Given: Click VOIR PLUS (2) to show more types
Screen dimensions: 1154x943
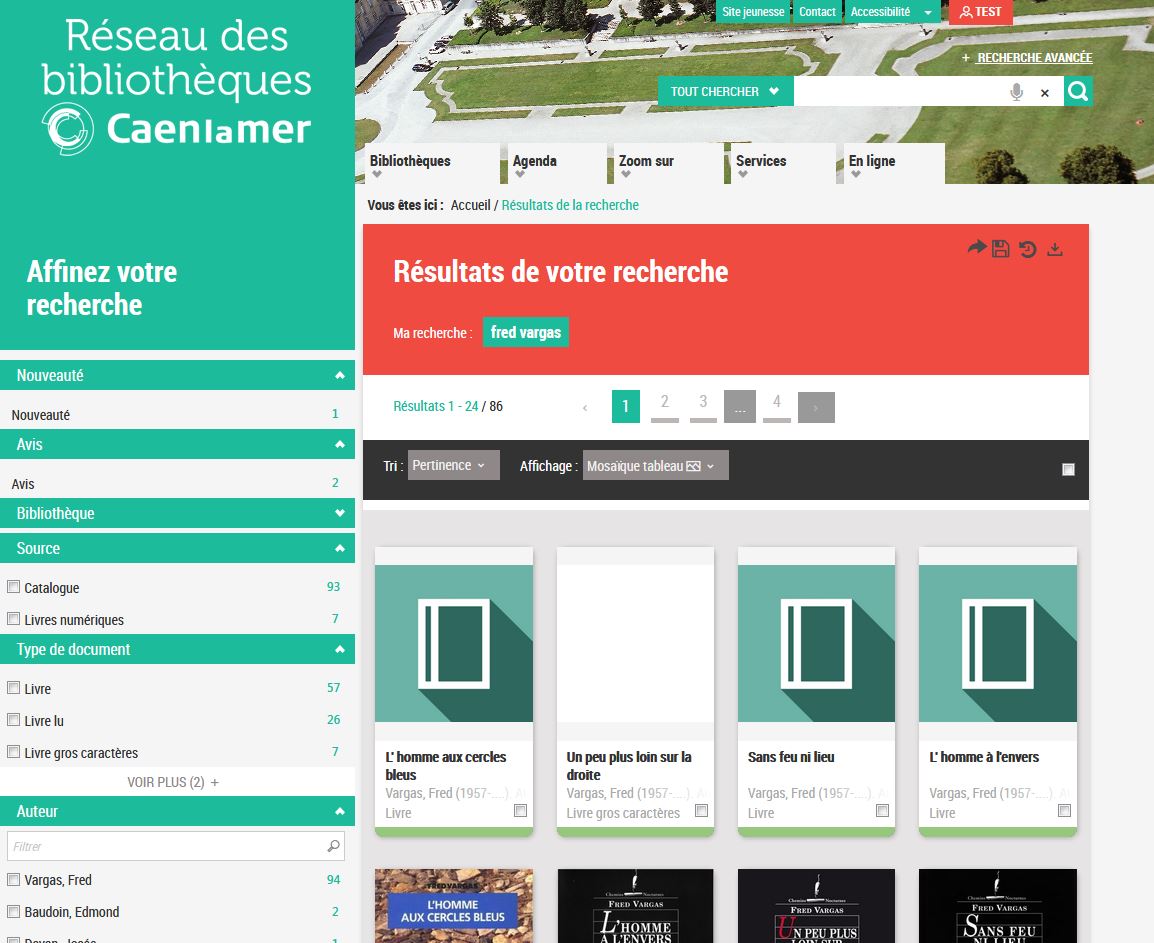Looking at the screenshot, I should (173, 782).
